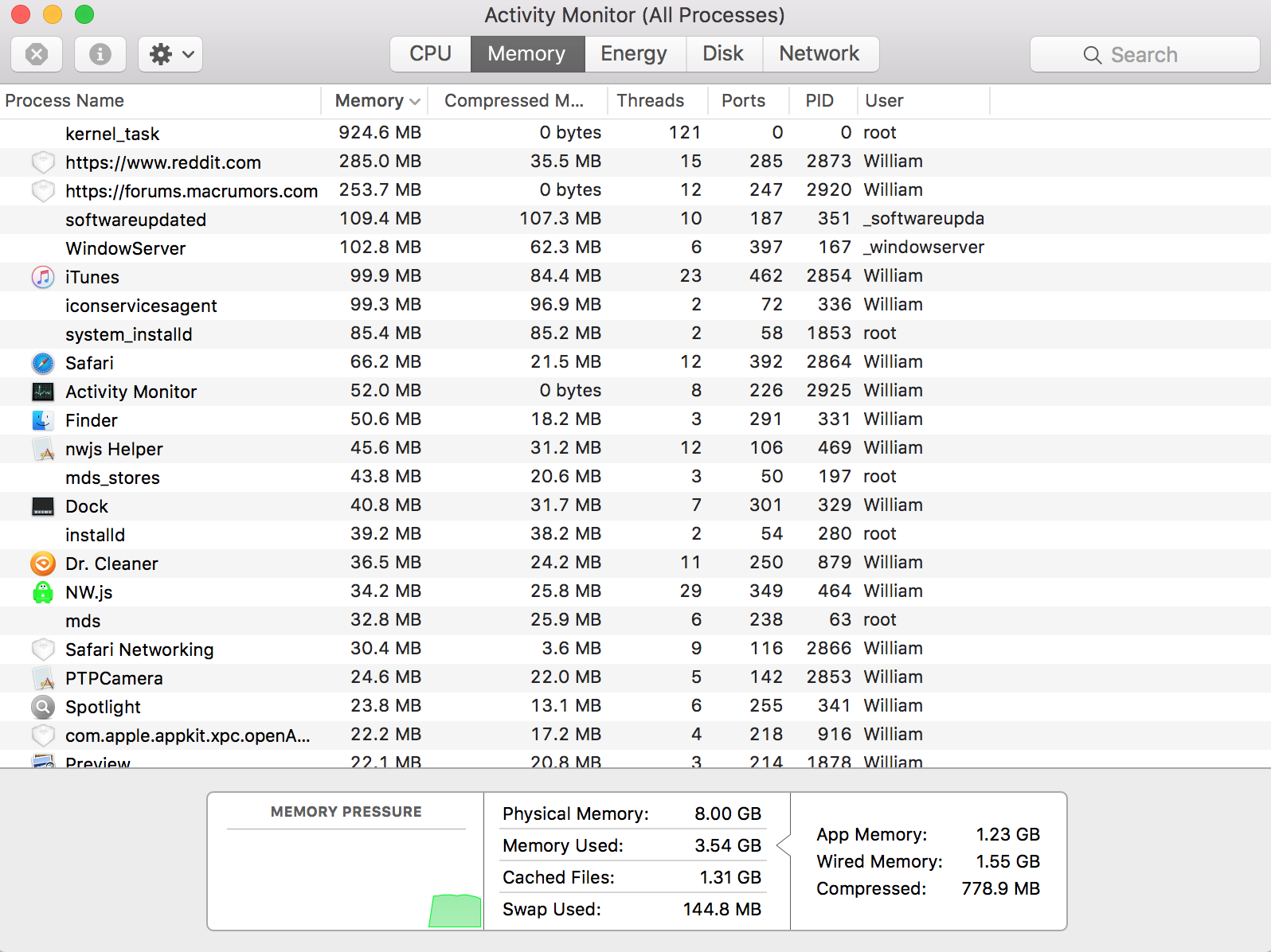Click the green NW.js icon
This screenshot has width=1271, height=952.
[x=43, y=592]
